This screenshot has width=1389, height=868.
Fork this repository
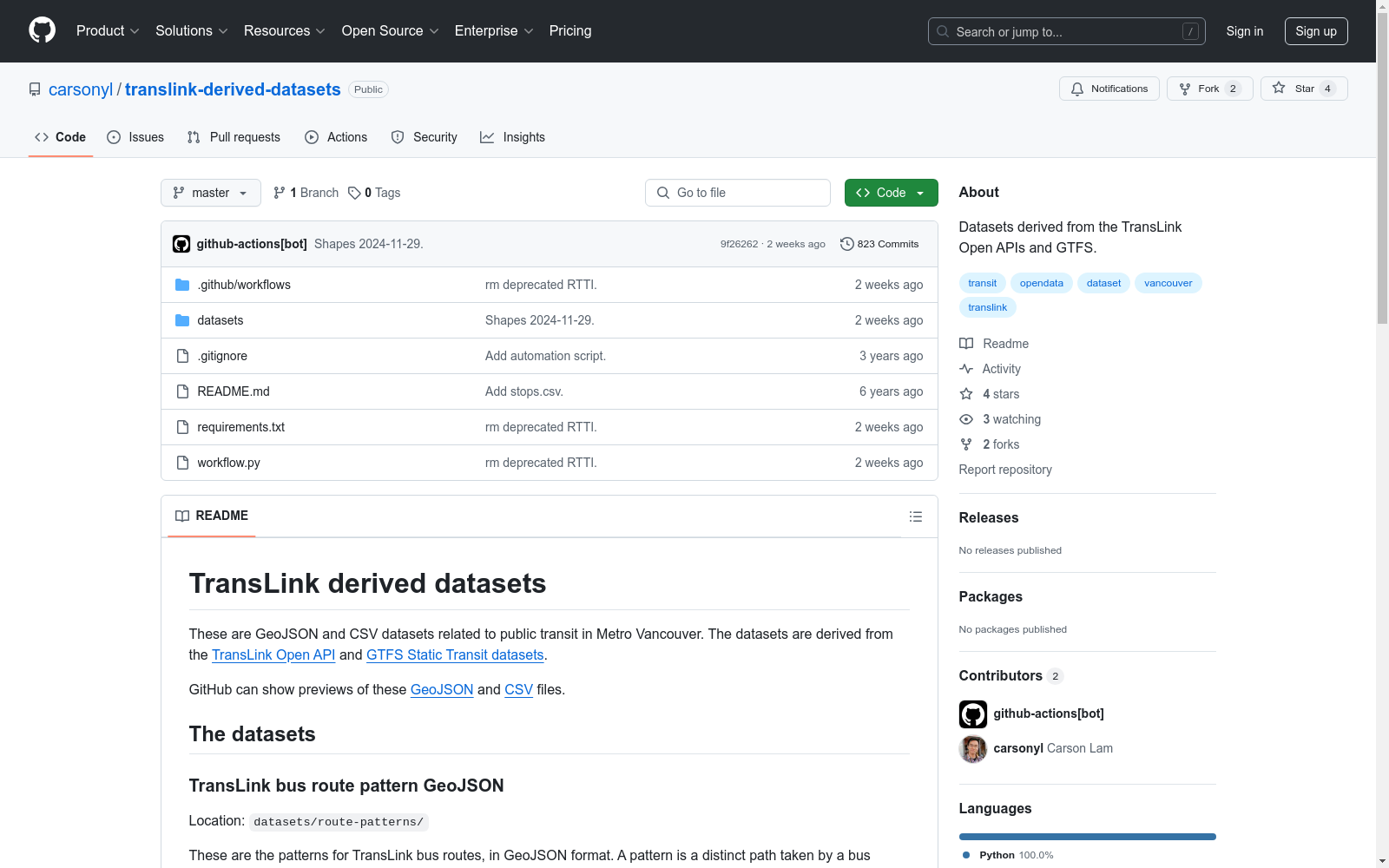pos(1209,89)
